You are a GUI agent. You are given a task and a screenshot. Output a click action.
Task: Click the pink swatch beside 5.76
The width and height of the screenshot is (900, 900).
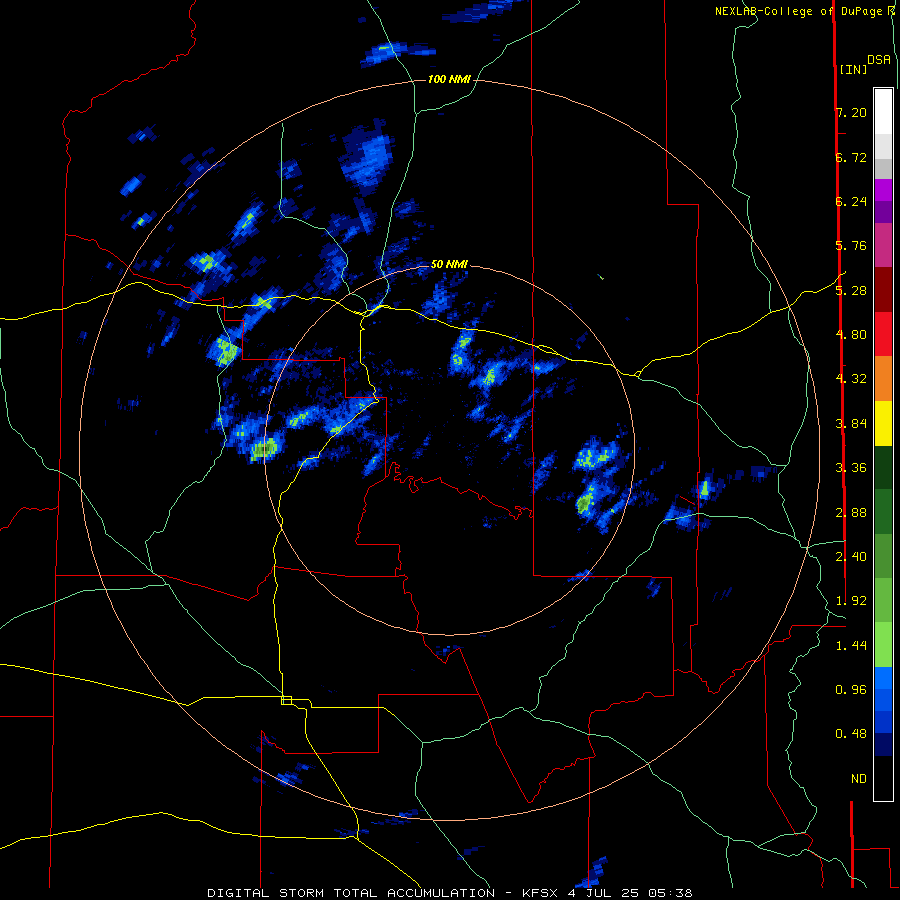tap(883, 245)
